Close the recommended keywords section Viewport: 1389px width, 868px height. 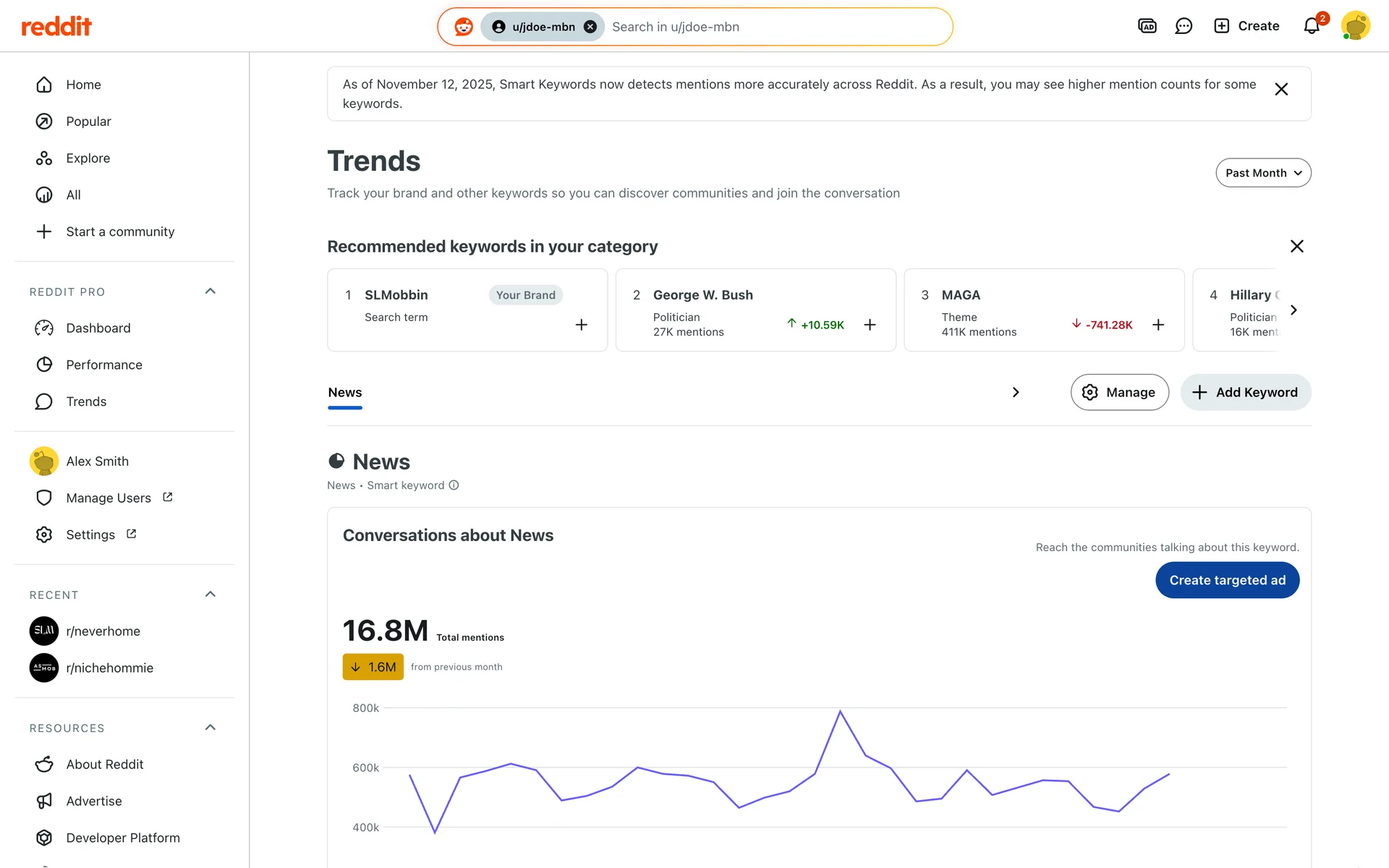1296,247
